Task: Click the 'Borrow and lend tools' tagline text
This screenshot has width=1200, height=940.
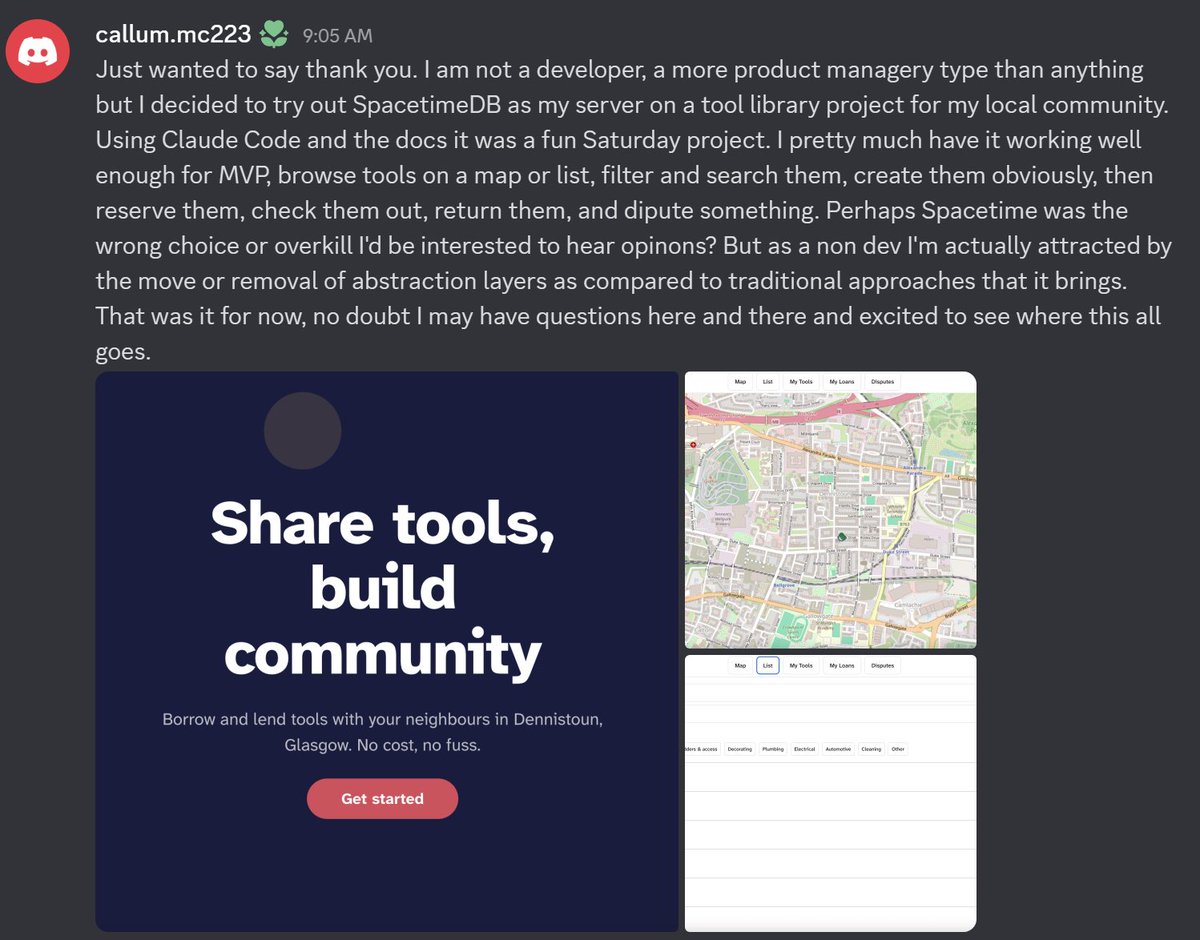Action: [x=382, y=732]
